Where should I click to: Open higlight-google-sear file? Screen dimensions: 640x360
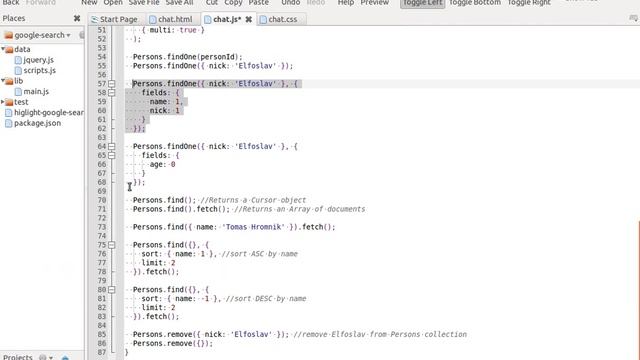click(x=49, y=112)
